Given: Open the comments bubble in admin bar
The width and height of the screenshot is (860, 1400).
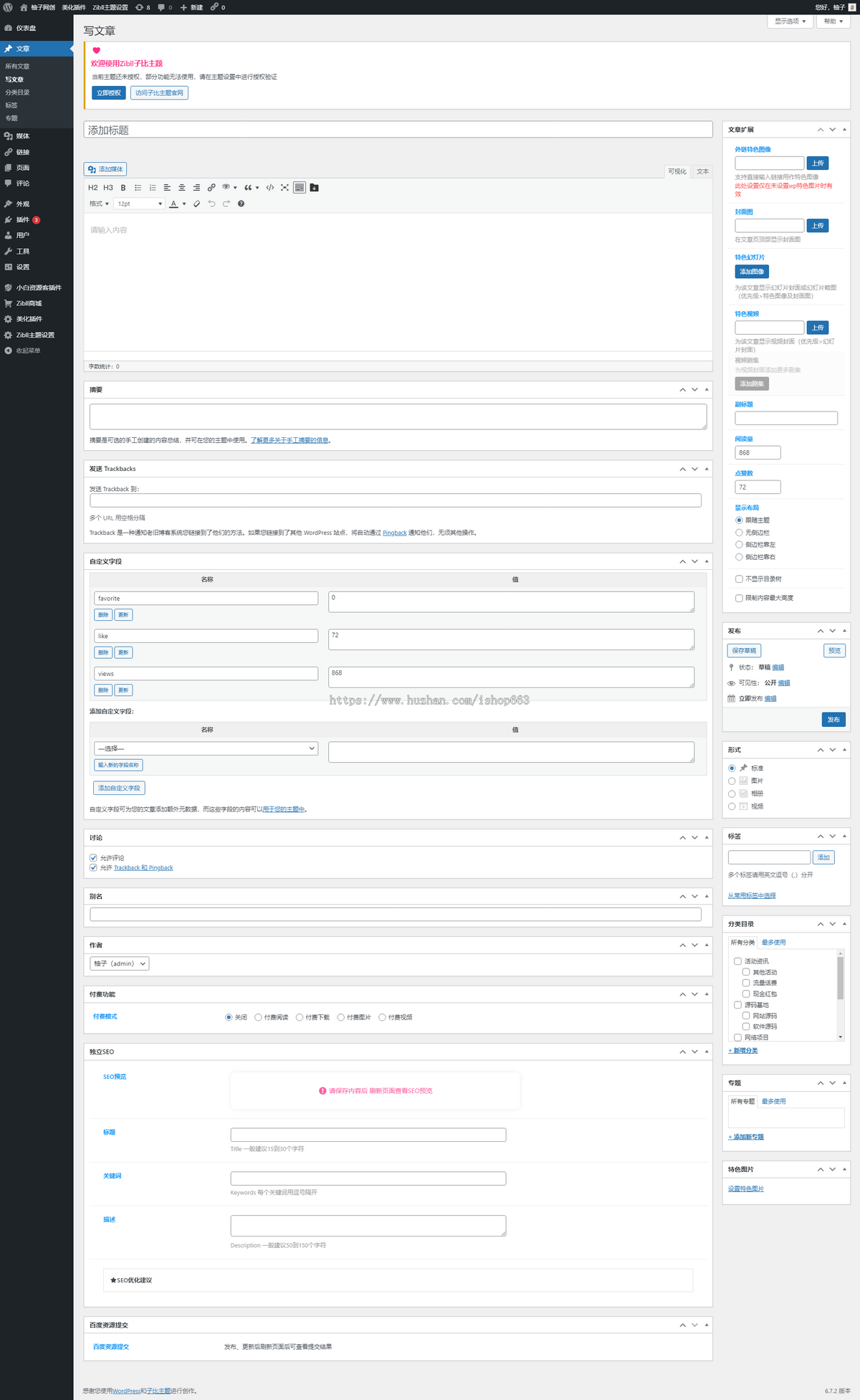Looking at the screenshot, I should point(165,7).
